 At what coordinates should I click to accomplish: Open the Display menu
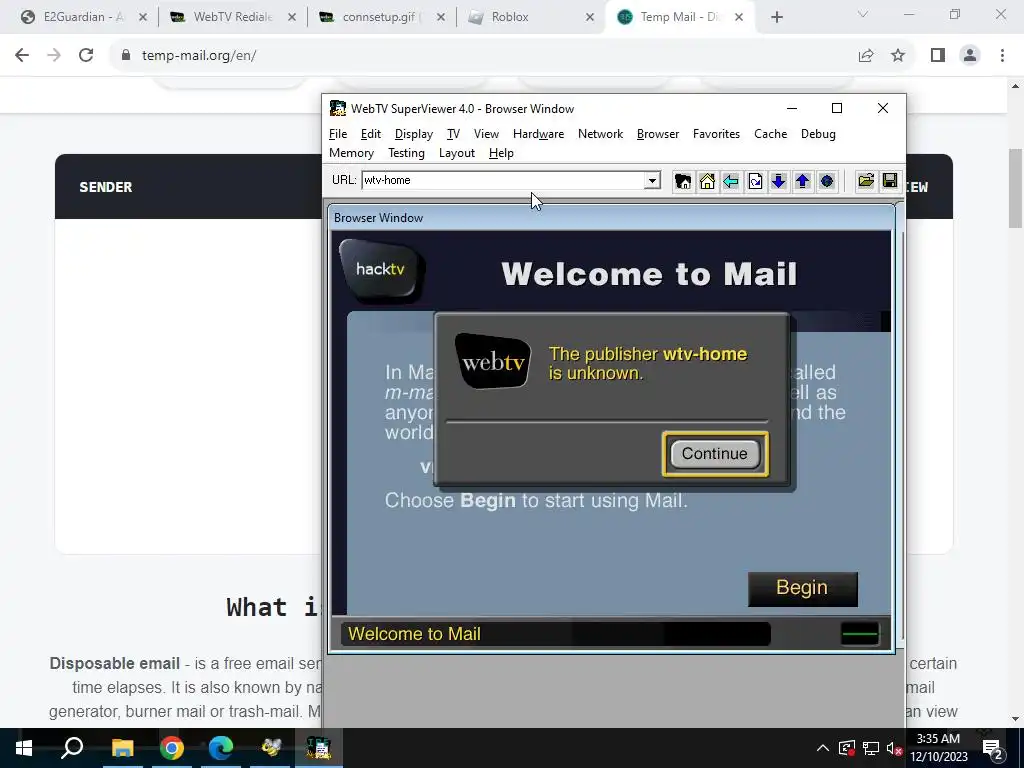413,134
